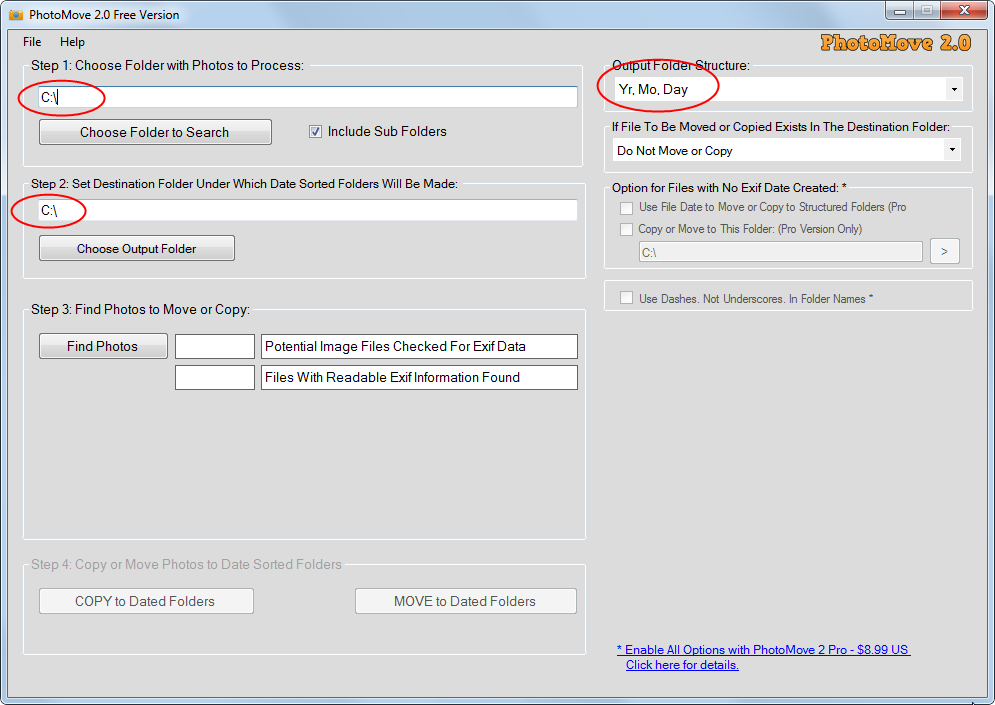995x705 pixels.
Task: Click the source folder path field
Action: click(x=308, y=97)
